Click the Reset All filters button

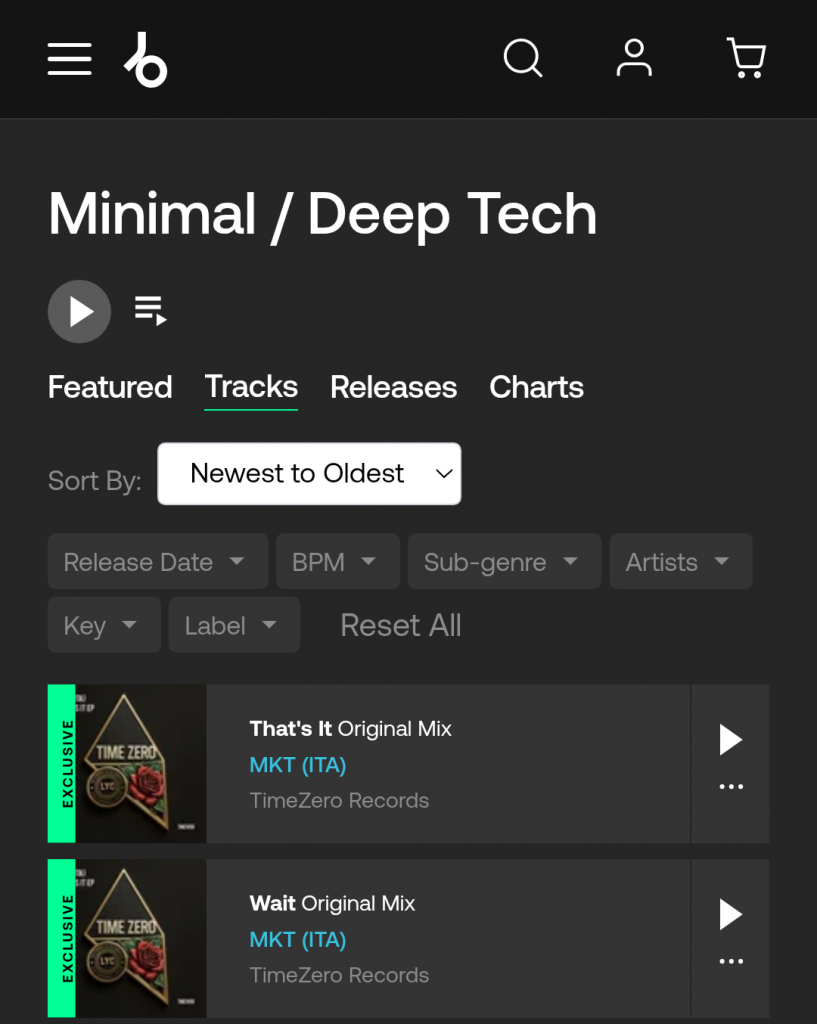pos(400,625)
